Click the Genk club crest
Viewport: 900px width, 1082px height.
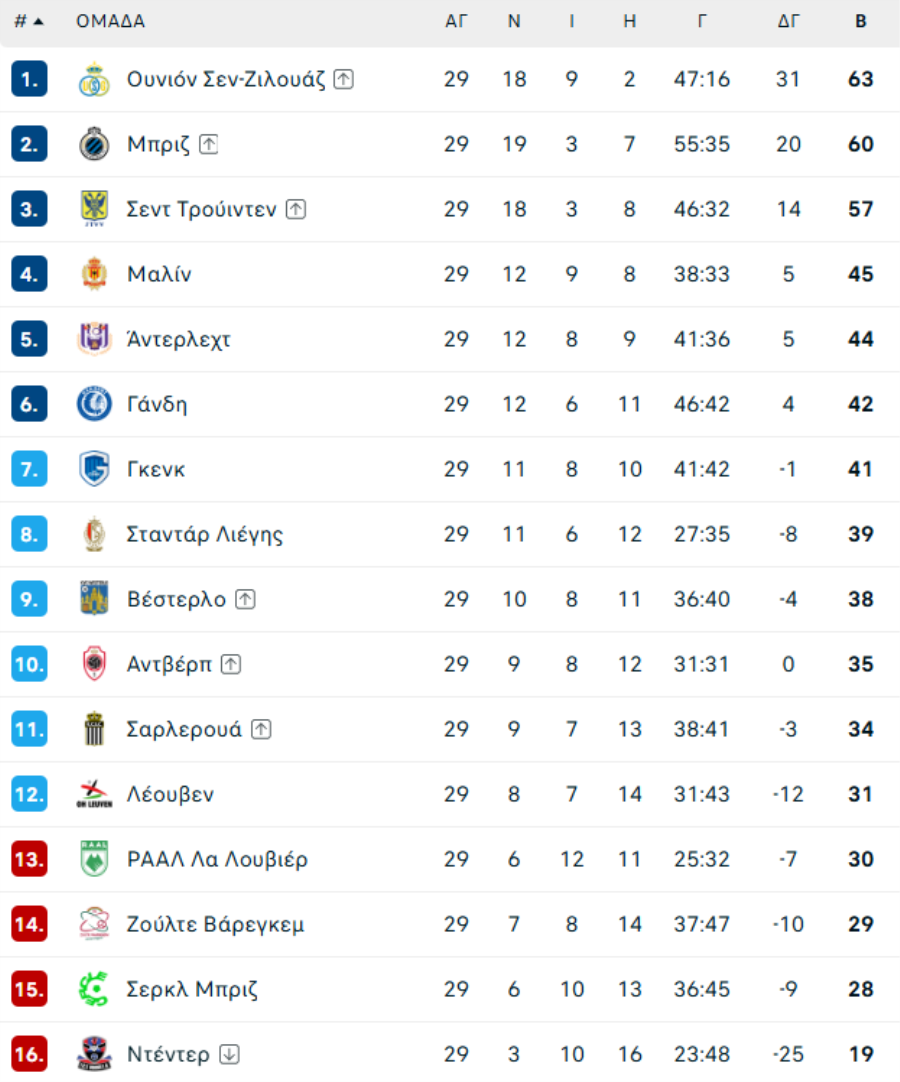click(x=94, y=469)
